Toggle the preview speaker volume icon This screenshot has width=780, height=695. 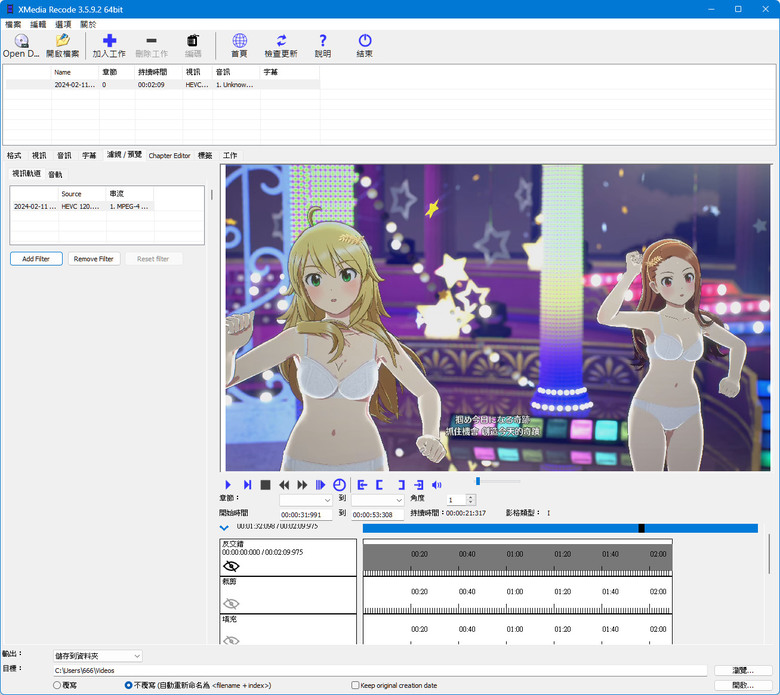coord(437,485)
